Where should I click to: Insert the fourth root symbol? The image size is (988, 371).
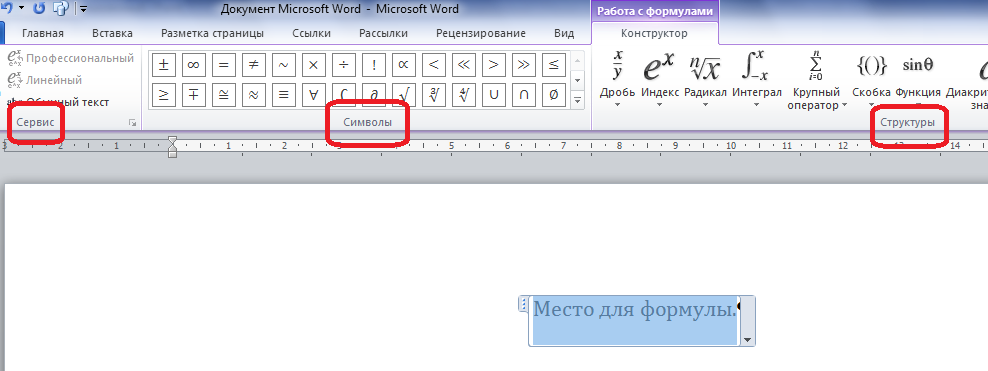pos(463,94)
